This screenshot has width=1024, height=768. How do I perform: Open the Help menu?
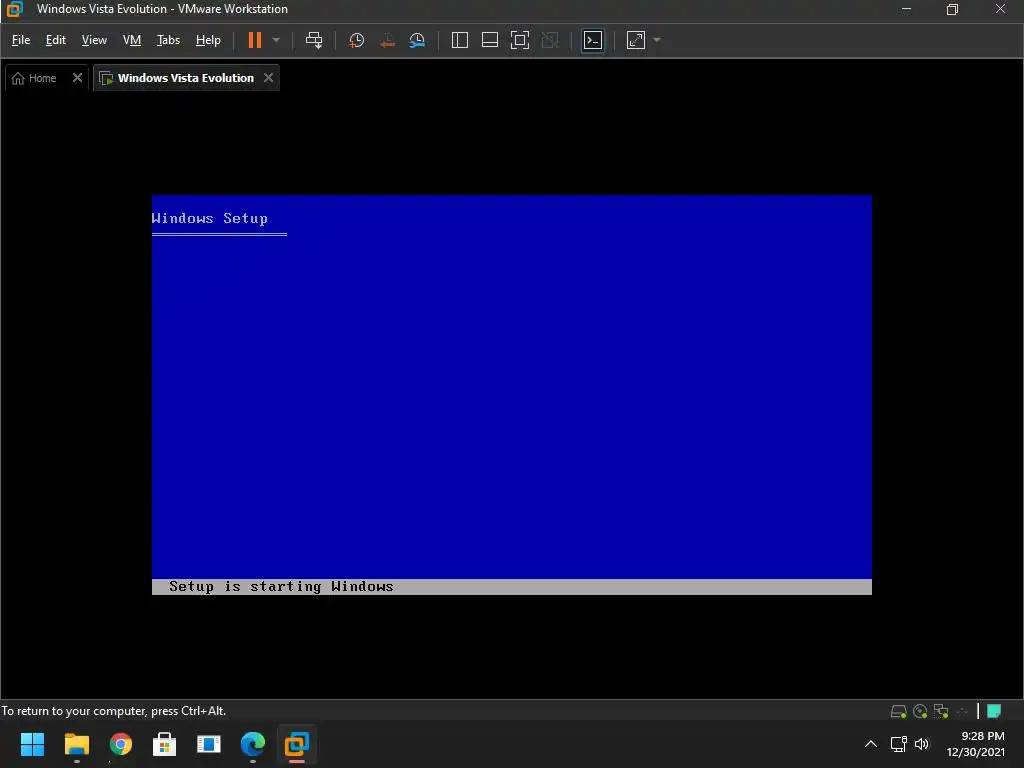[208, 40]
